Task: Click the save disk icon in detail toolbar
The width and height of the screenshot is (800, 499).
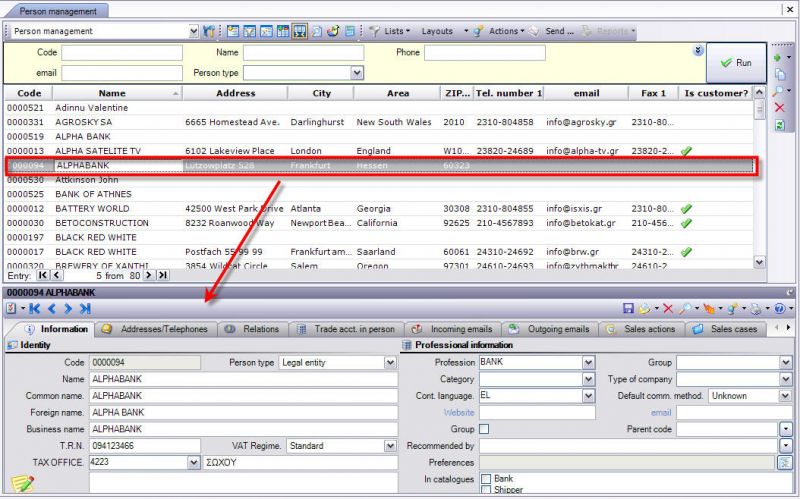Action: 629,308
